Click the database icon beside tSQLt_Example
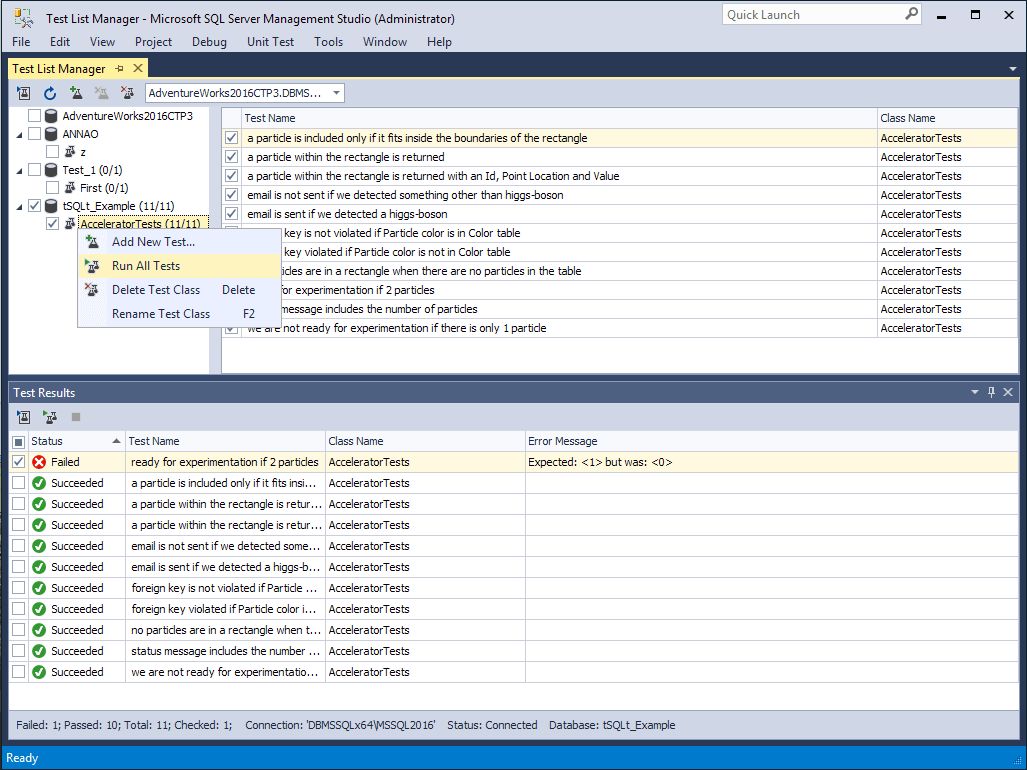 click(x=51, y=206)
